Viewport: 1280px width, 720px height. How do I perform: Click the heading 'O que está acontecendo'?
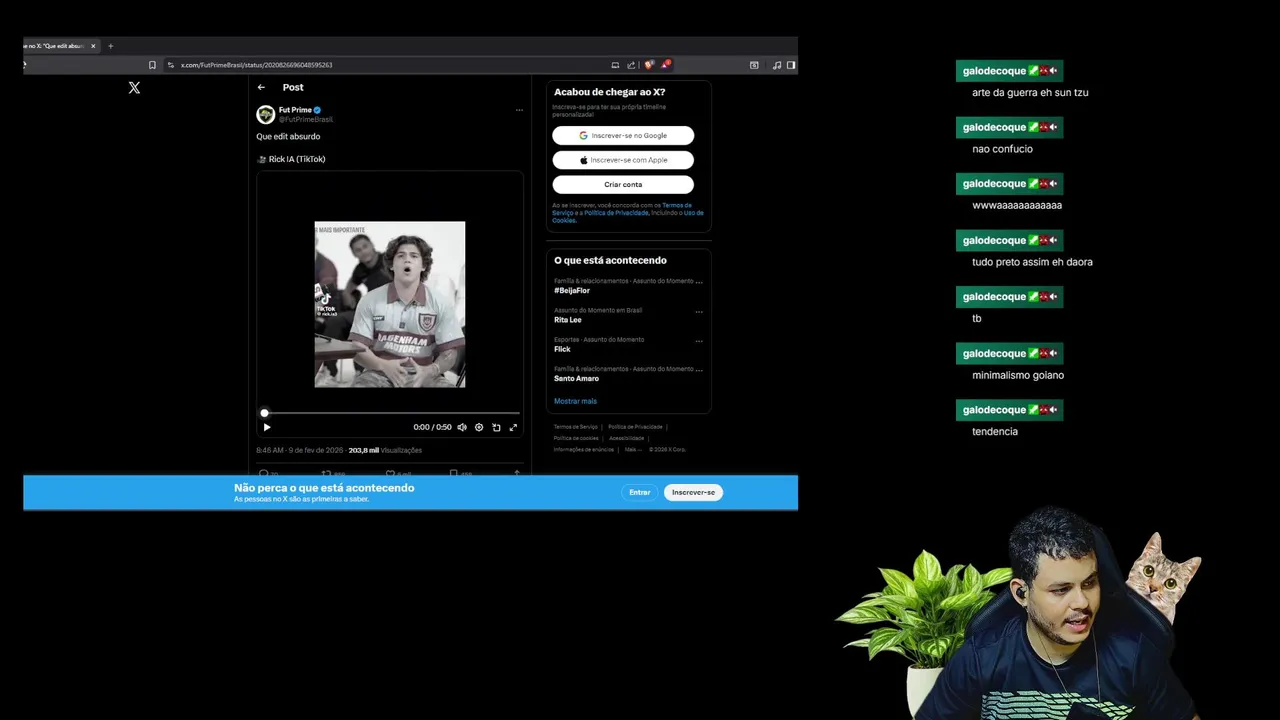point(610,260)
